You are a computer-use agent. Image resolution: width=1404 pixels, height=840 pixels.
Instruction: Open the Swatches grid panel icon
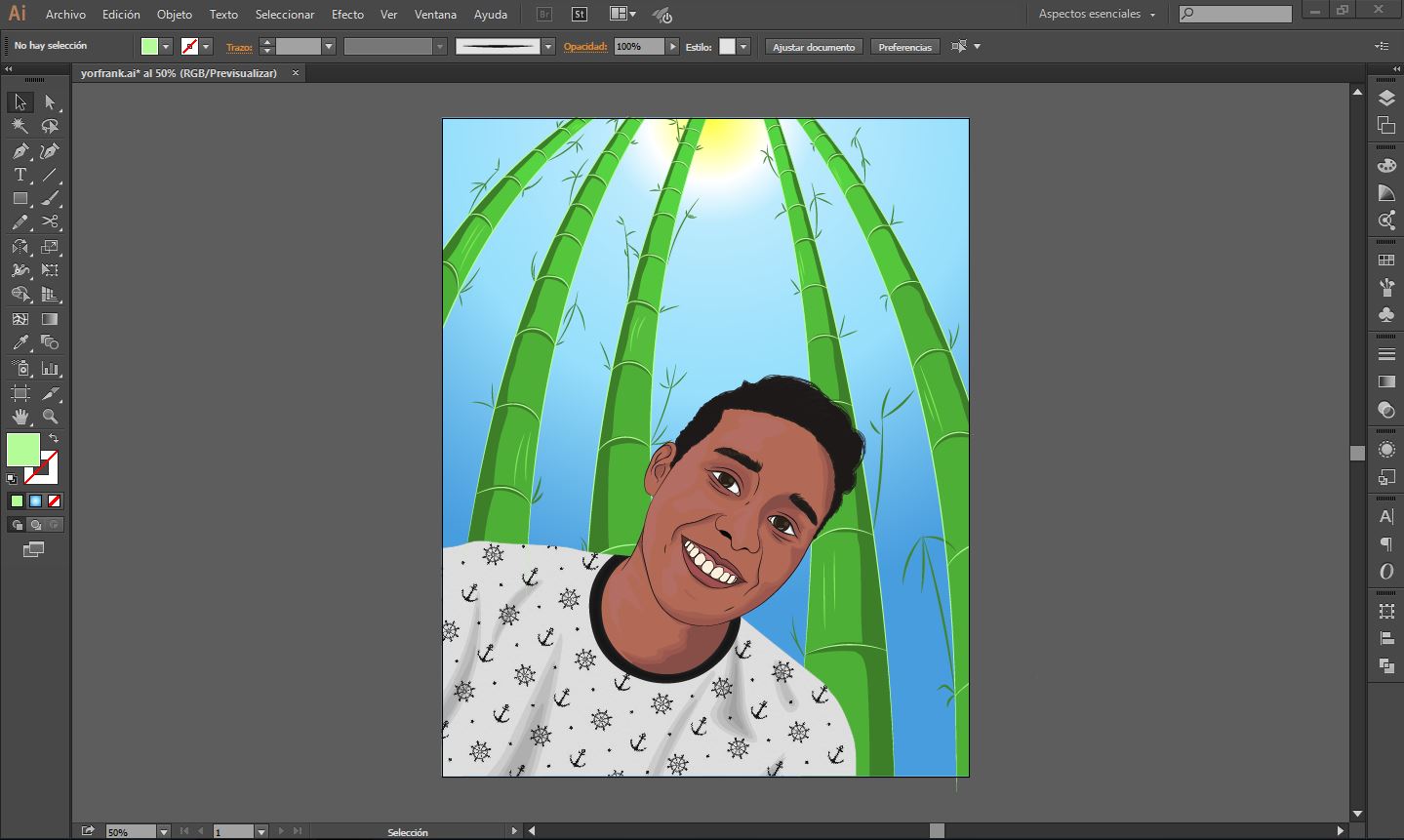1386,260
